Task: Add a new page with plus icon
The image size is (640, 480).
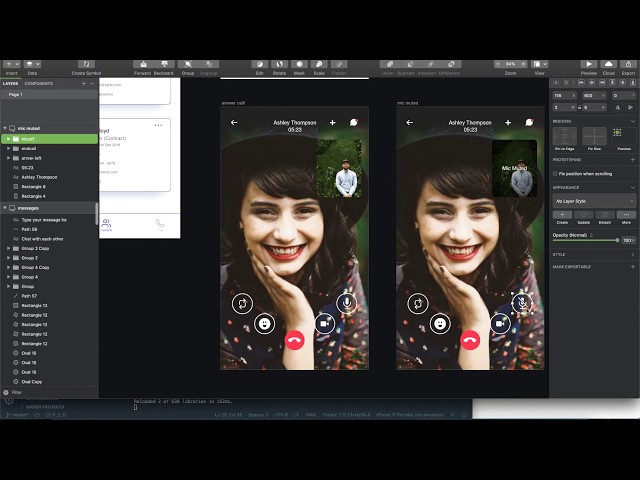Action: coord(84,84)
